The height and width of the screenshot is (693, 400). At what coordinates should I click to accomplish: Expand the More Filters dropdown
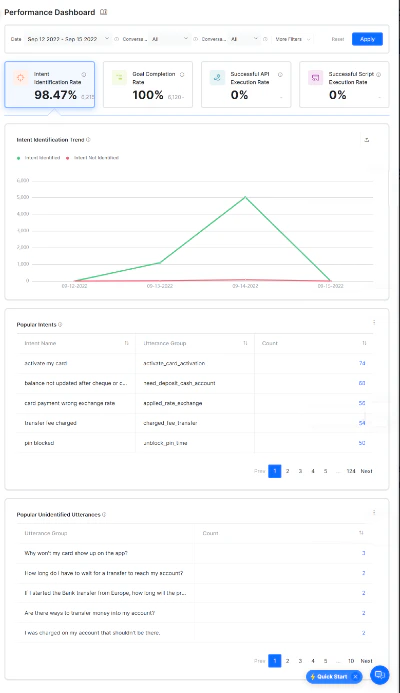pos(293,39)
